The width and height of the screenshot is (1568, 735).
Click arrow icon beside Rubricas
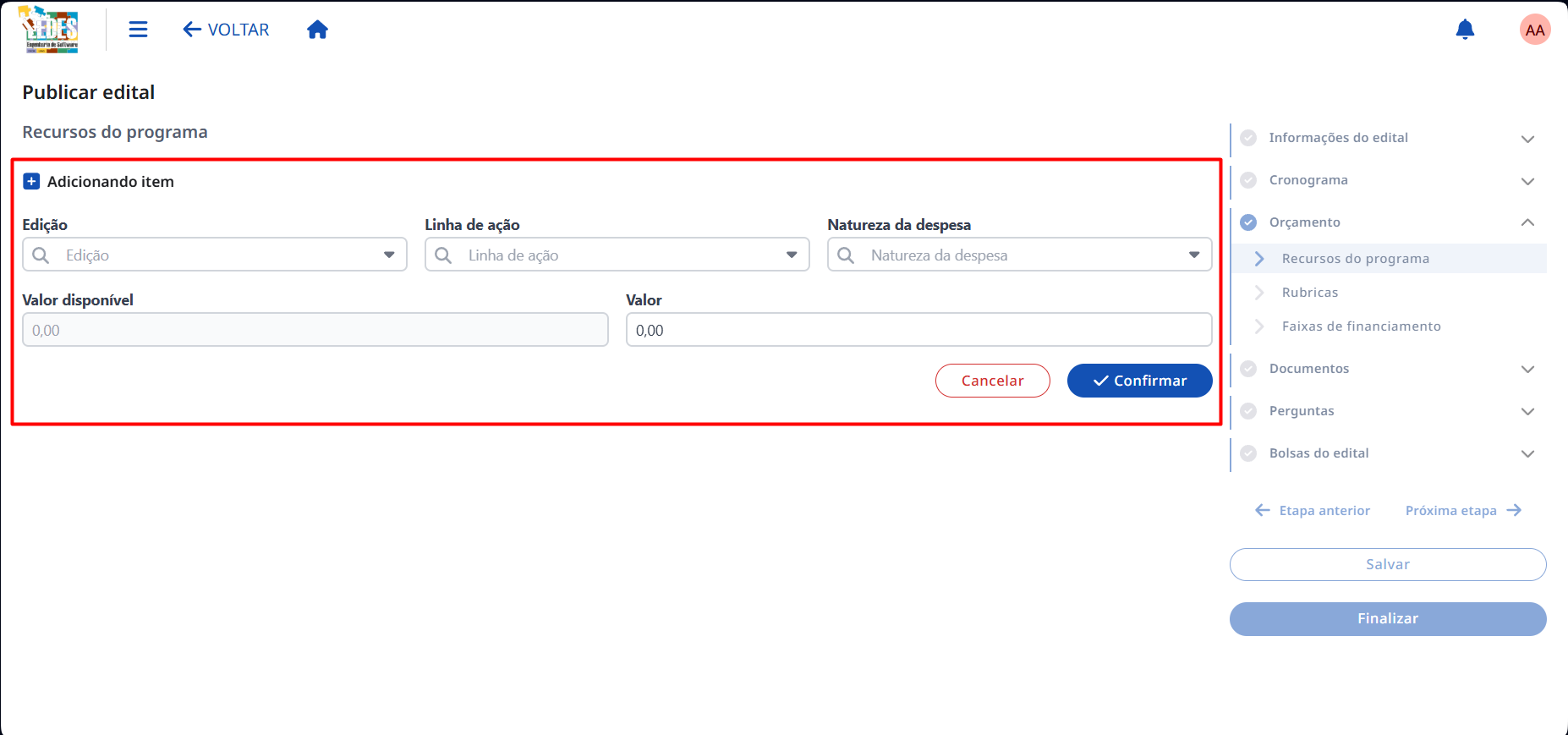[x=1259, y=293]
